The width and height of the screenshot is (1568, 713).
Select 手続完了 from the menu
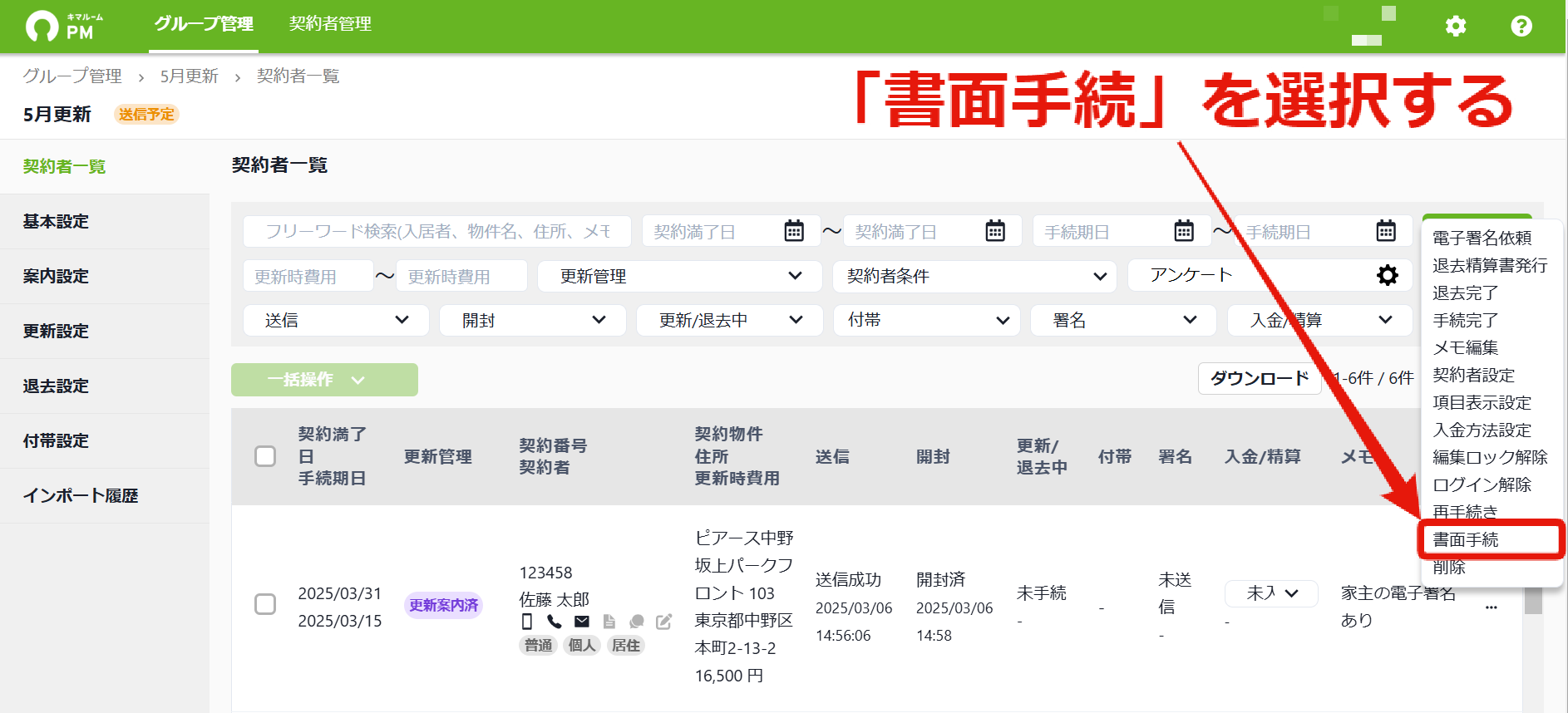1465,321
